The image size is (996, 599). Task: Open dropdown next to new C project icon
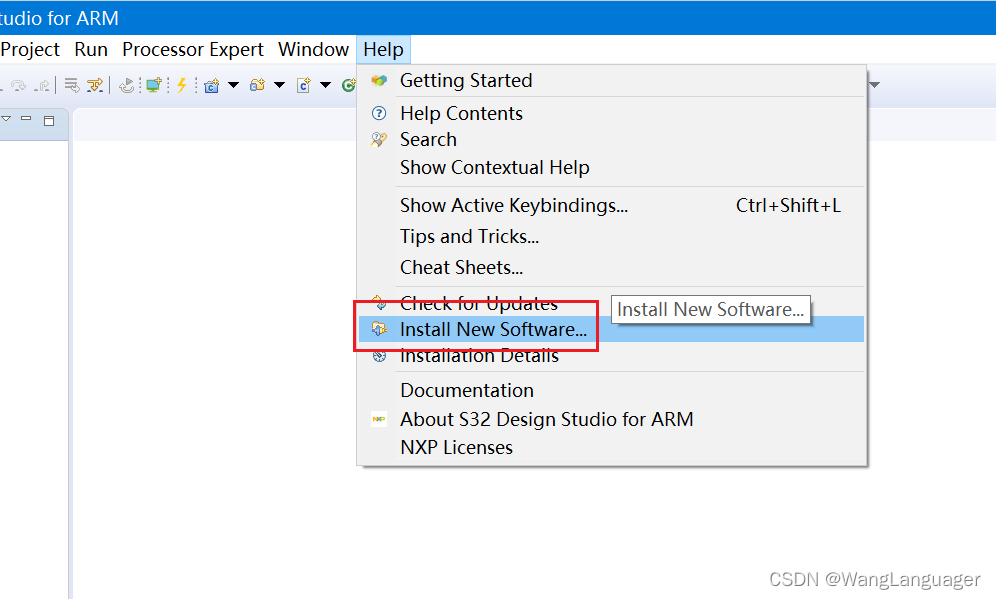233,85
